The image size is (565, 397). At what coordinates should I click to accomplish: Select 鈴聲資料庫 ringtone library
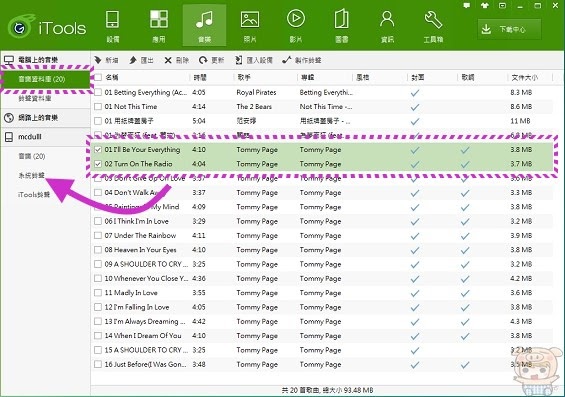click(35, 98)
